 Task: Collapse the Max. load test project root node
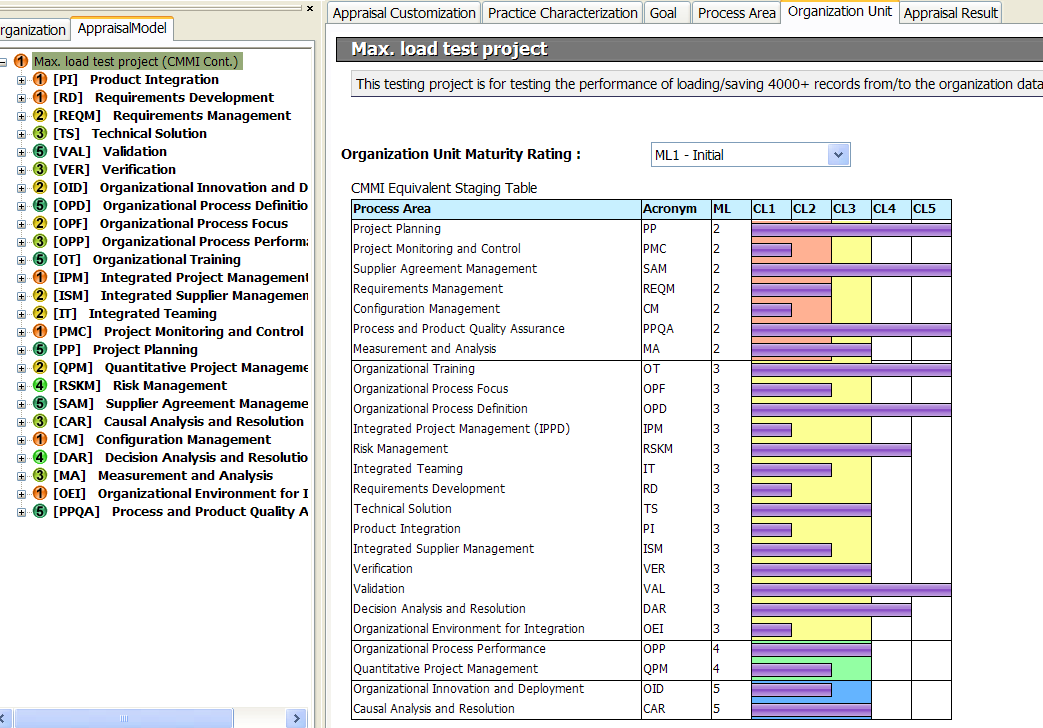(x=3, y=62)
